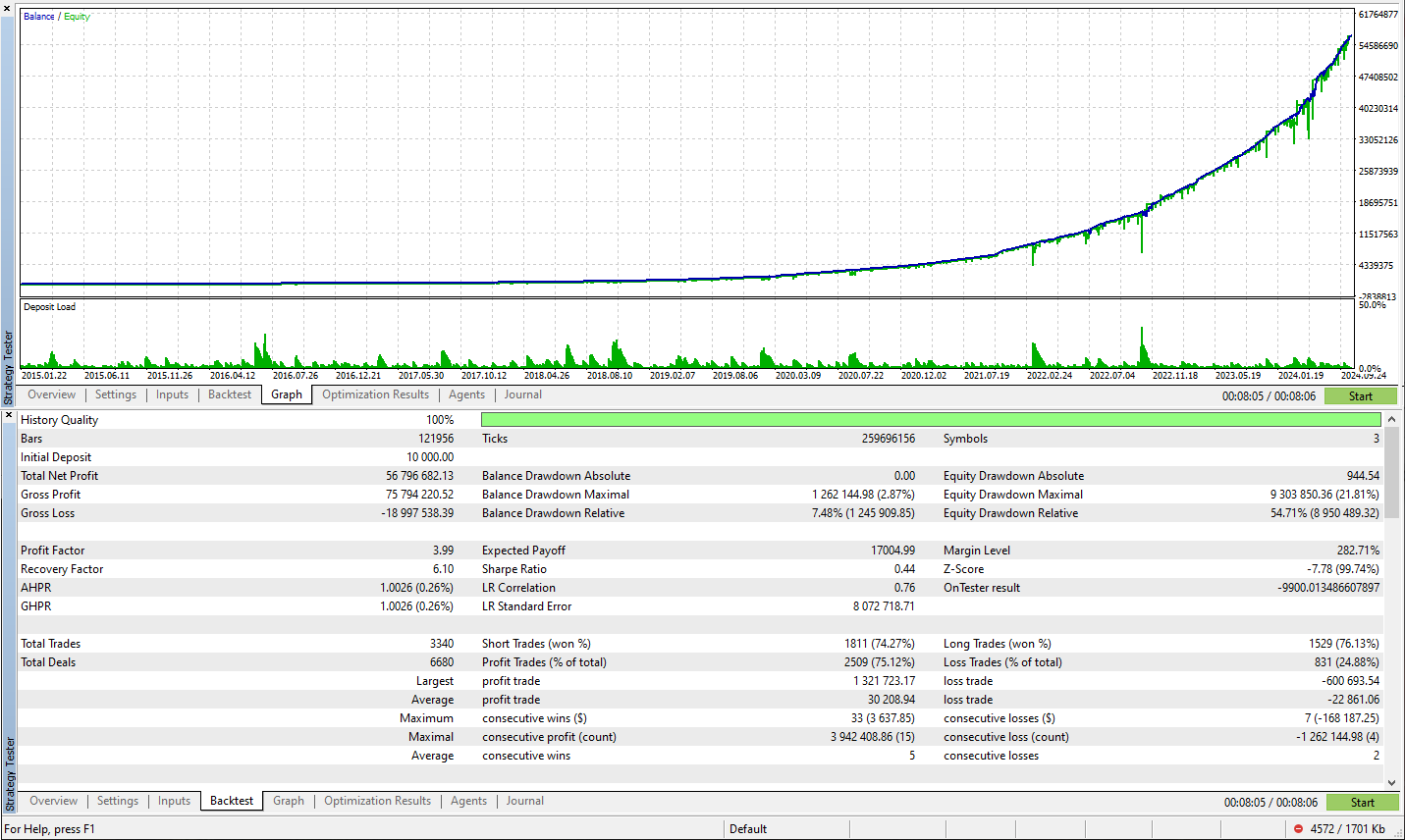1405x840 pixels.
Task: Click axis value 61764877 on balance scale
Action: point(1378,15)
